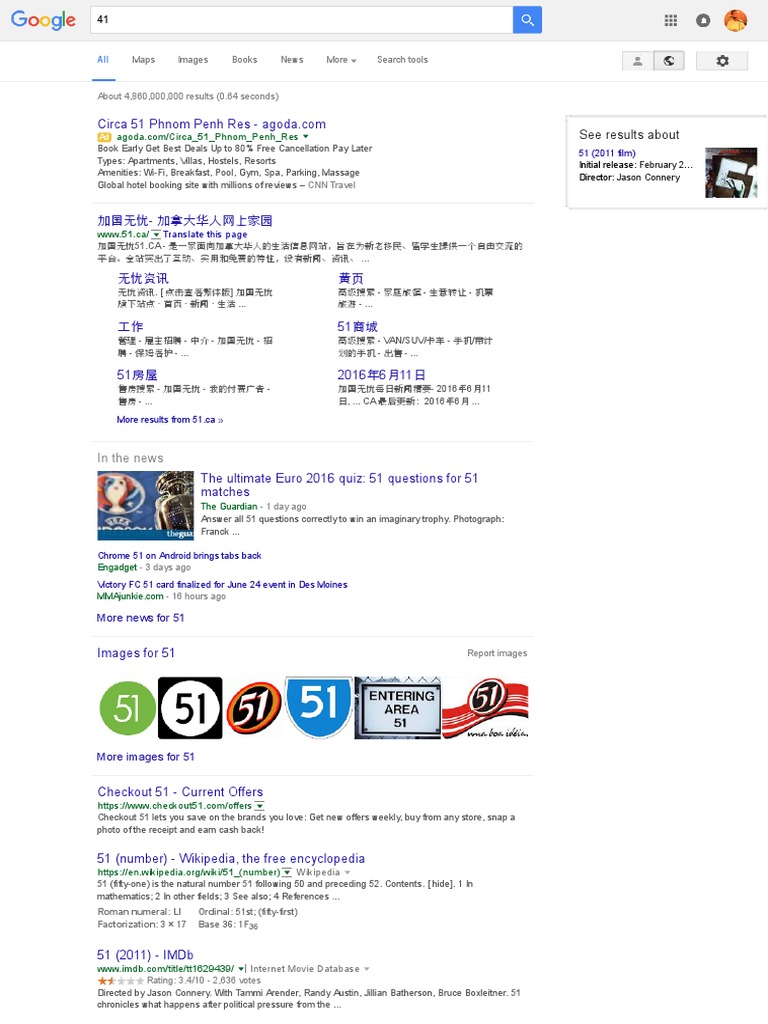
Task: Open 51 (2011) - IMDb result
Action: tap(145, 955)
